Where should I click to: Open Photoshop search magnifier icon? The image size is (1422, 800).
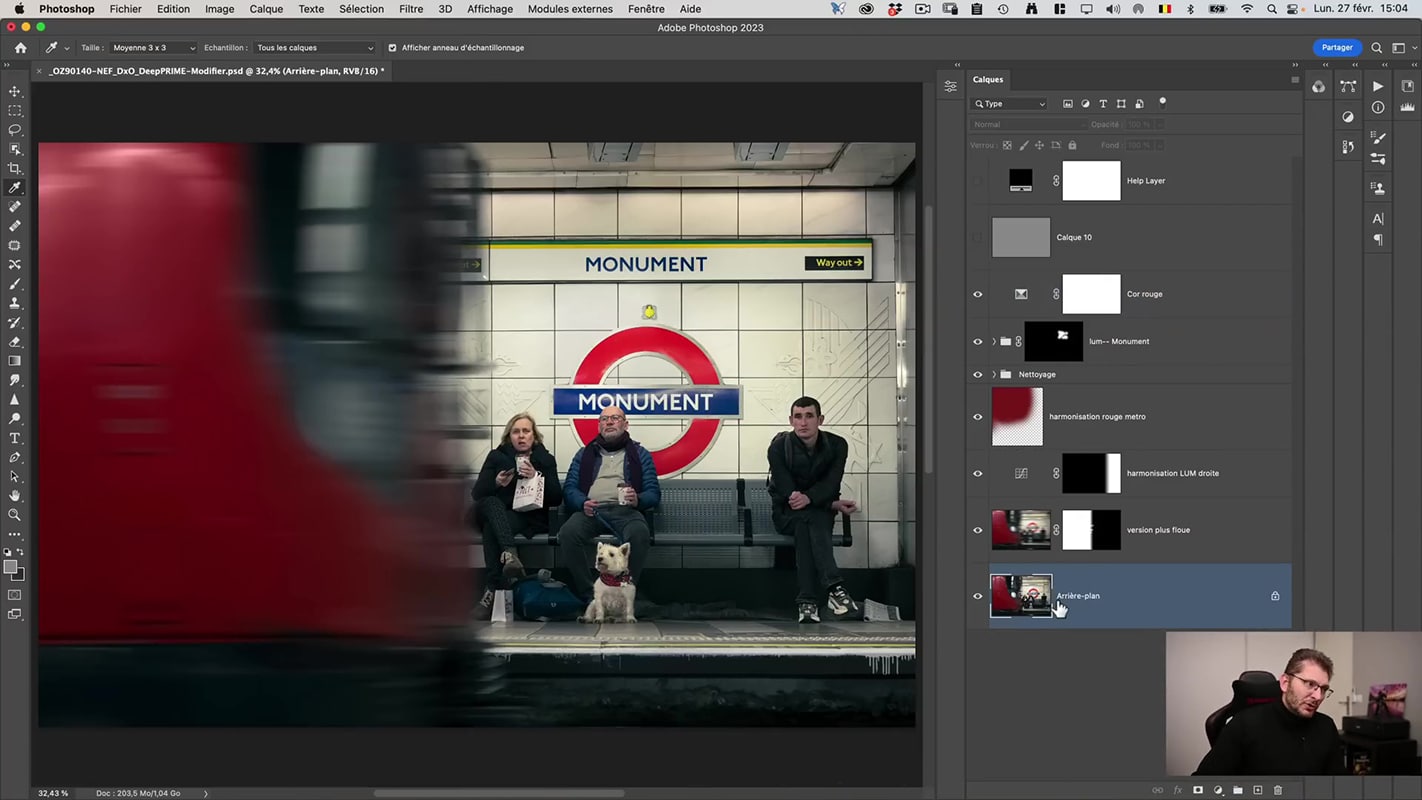point(1376,47)
